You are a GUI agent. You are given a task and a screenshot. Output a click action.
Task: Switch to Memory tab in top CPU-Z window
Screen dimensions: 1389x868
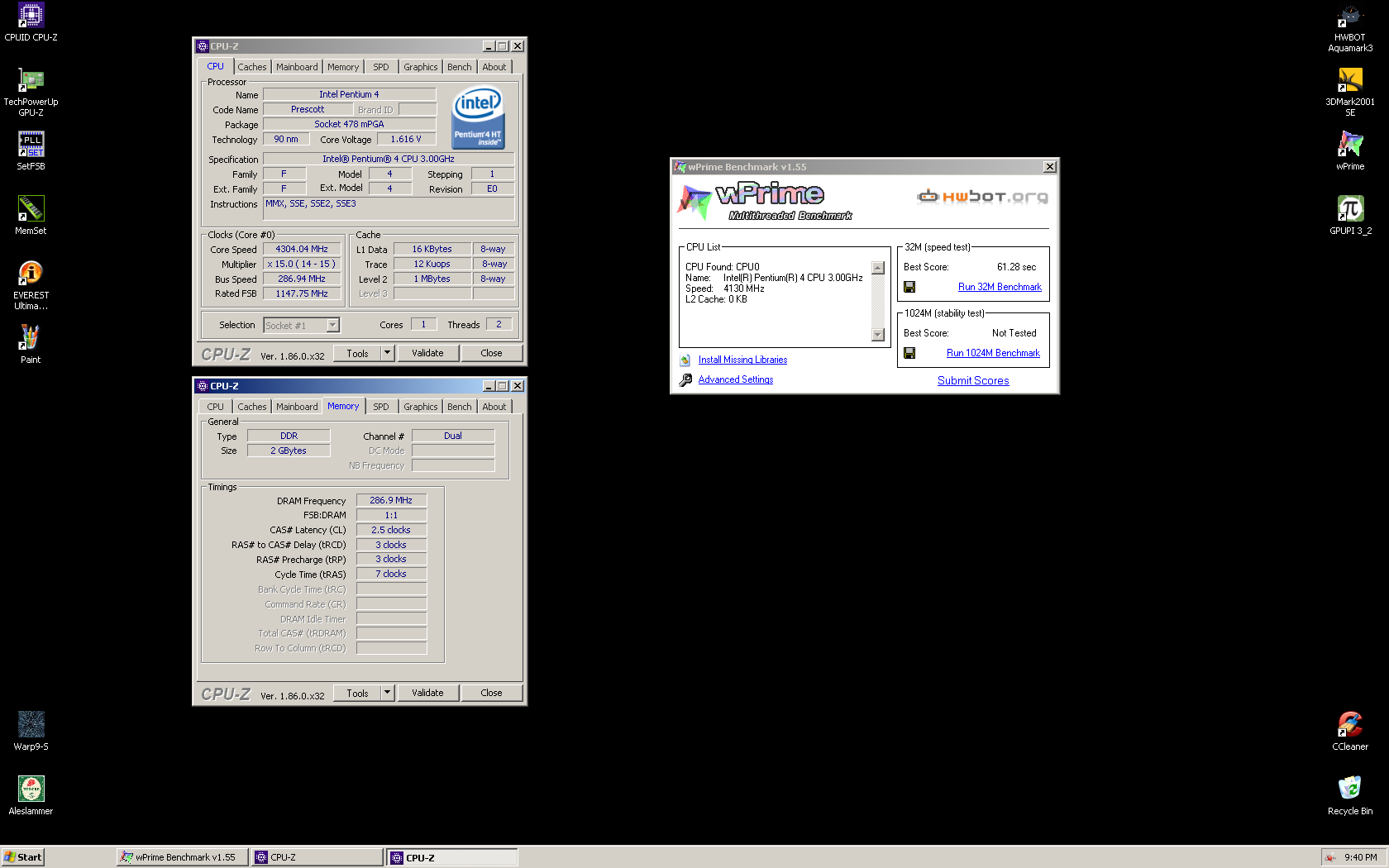coord(343,67)
